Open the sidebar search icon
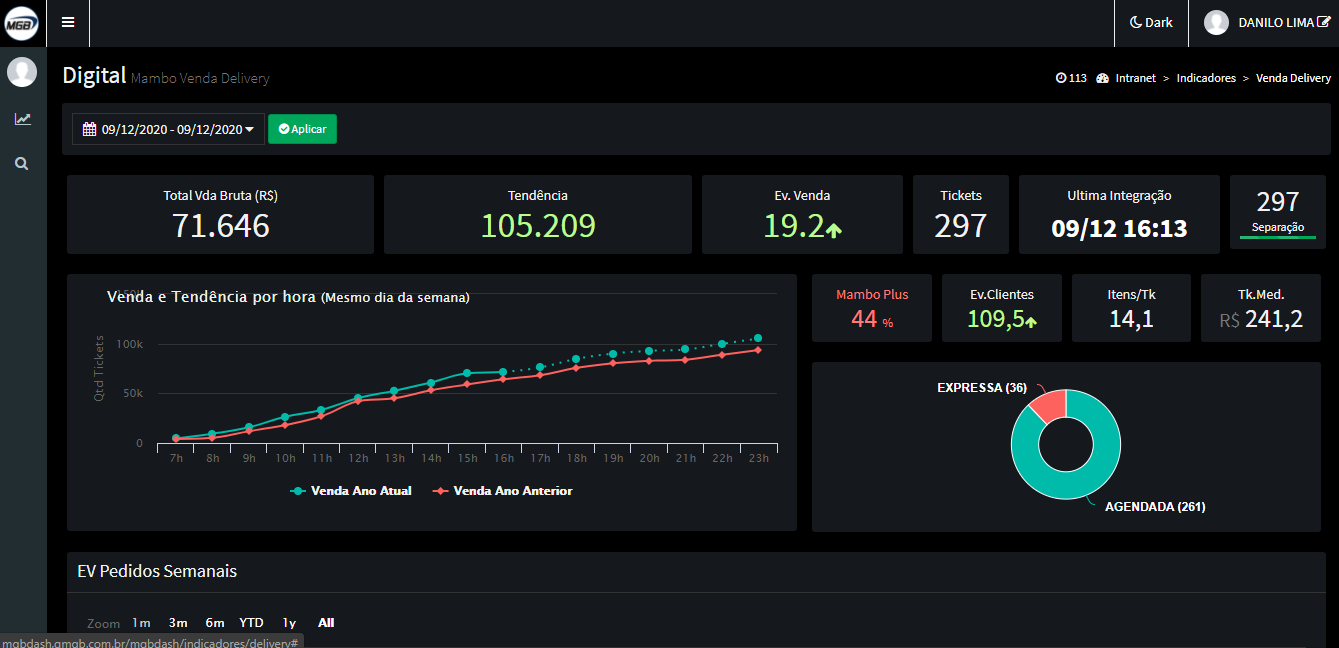1339x648 pixels. click(22, 163)
